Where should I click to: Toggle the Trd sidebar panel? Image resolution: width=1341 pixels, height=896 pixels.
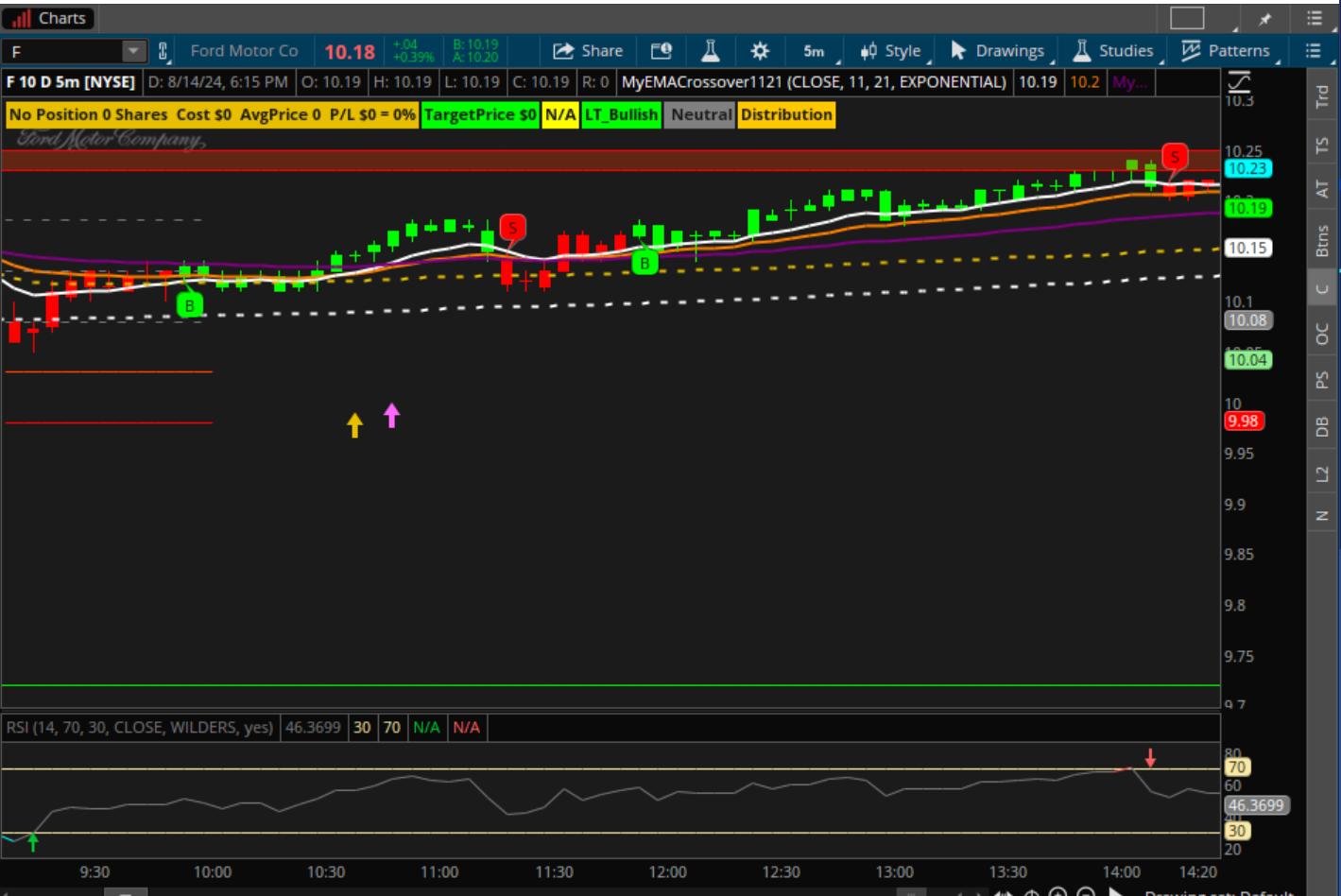[x=1322, y=95]
